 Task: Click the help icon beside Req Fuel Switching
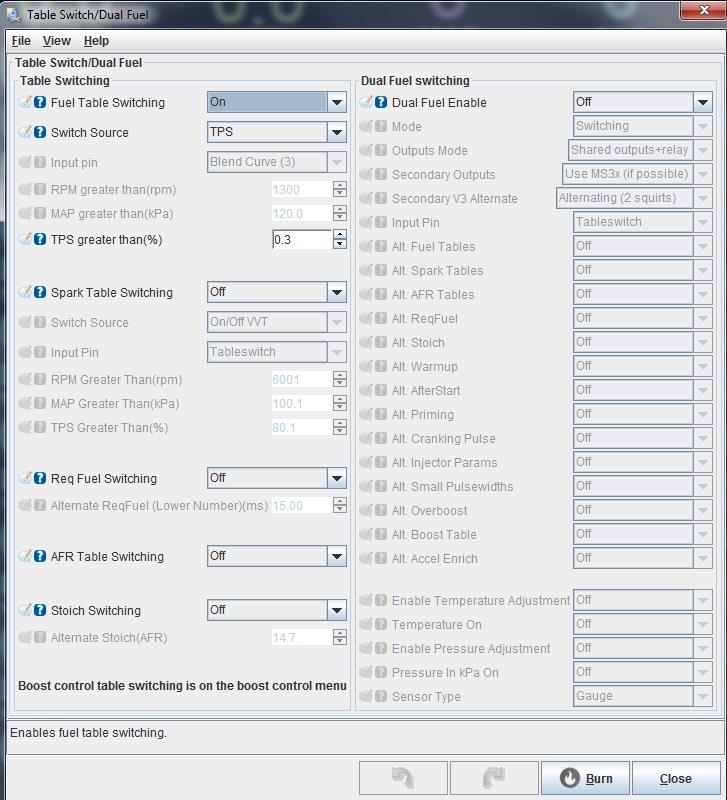coord(40,478)
